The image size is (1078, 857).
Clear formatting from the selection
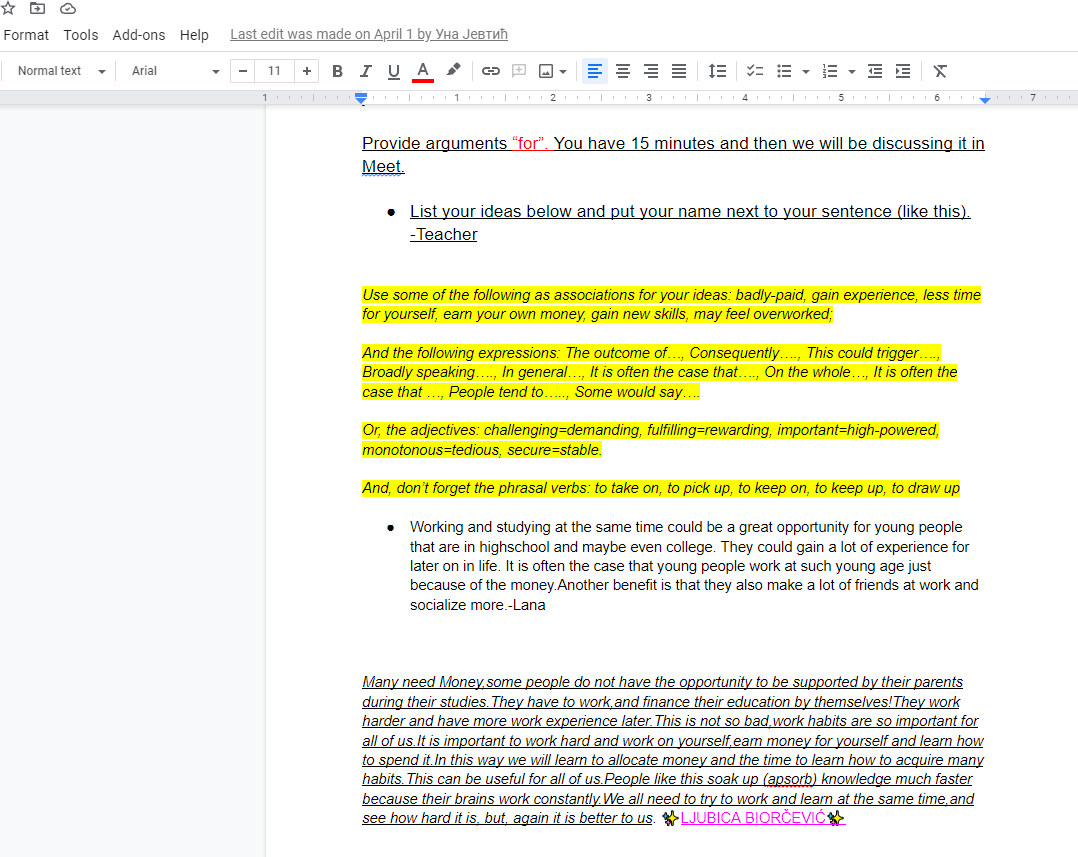pos(940,71)
